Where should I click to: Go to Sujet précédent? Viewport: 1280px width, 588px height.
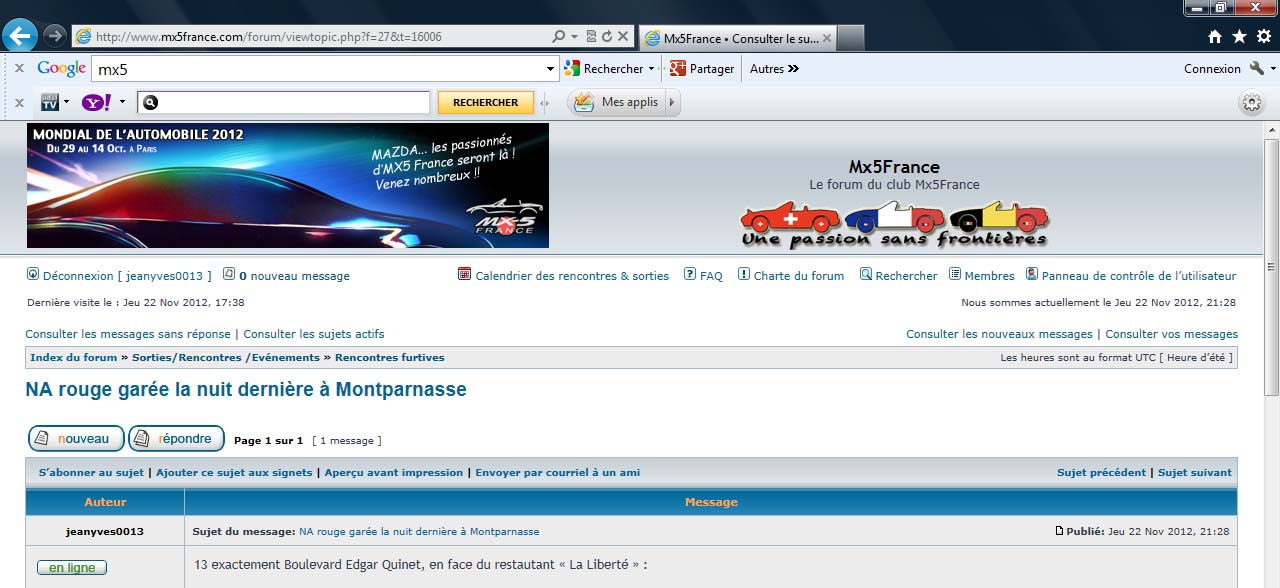pyautogui.click(x=1102, y=472)
